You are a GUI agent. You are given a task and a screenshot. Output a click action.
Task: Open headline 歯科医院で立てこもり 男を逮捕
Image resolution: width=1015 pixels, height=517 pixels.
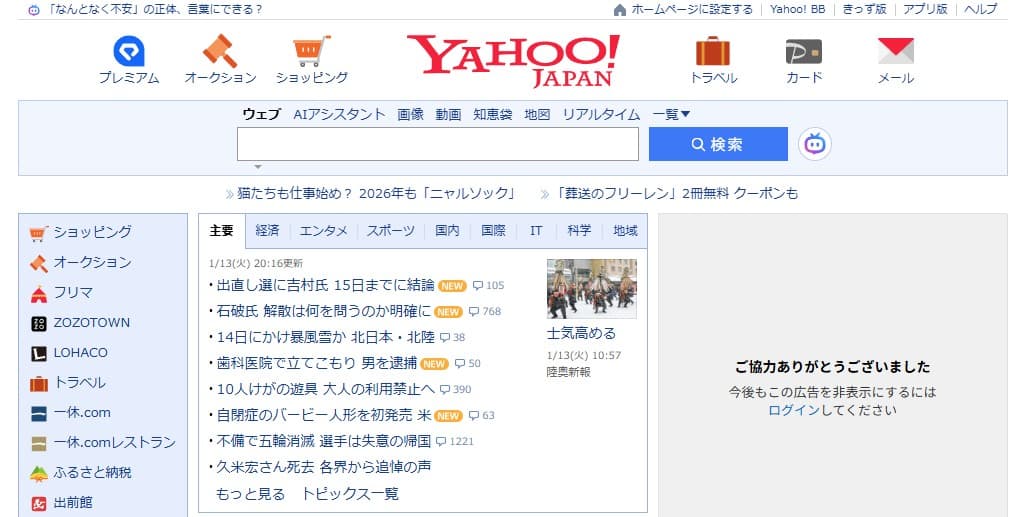tap(317, 363)
